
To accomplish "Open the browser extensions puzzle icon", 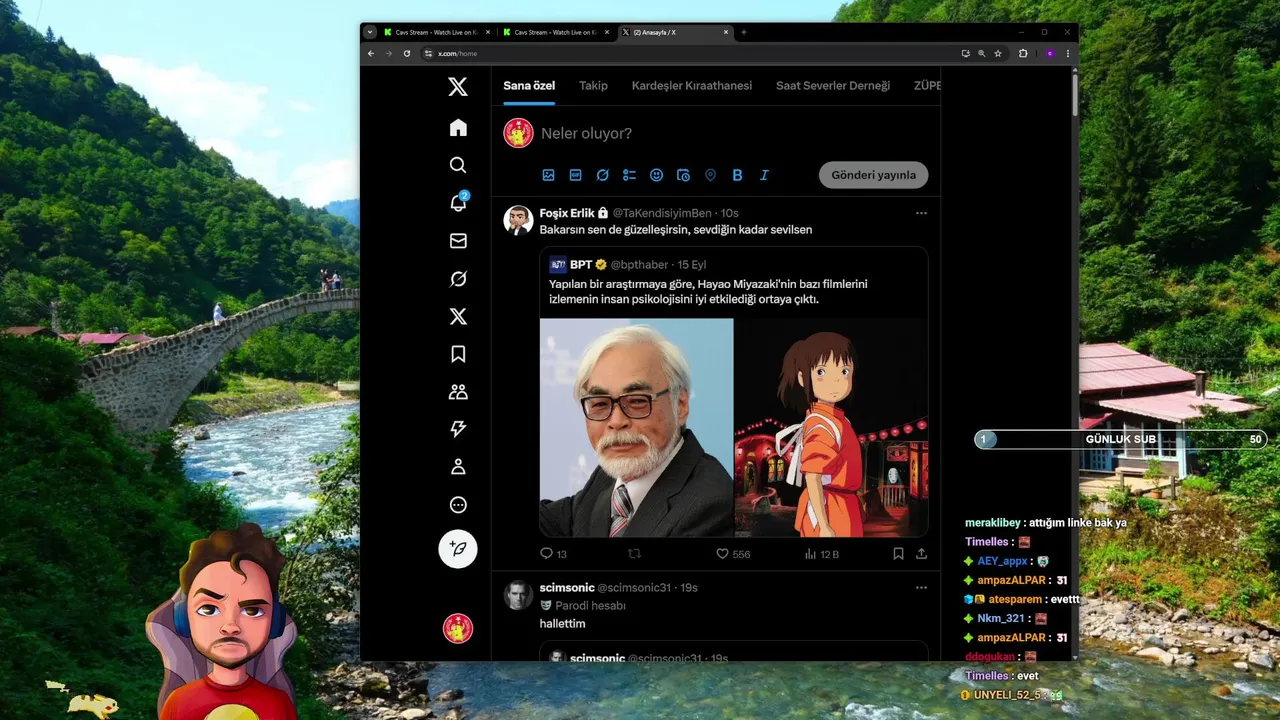I will tap(1023, 53).
